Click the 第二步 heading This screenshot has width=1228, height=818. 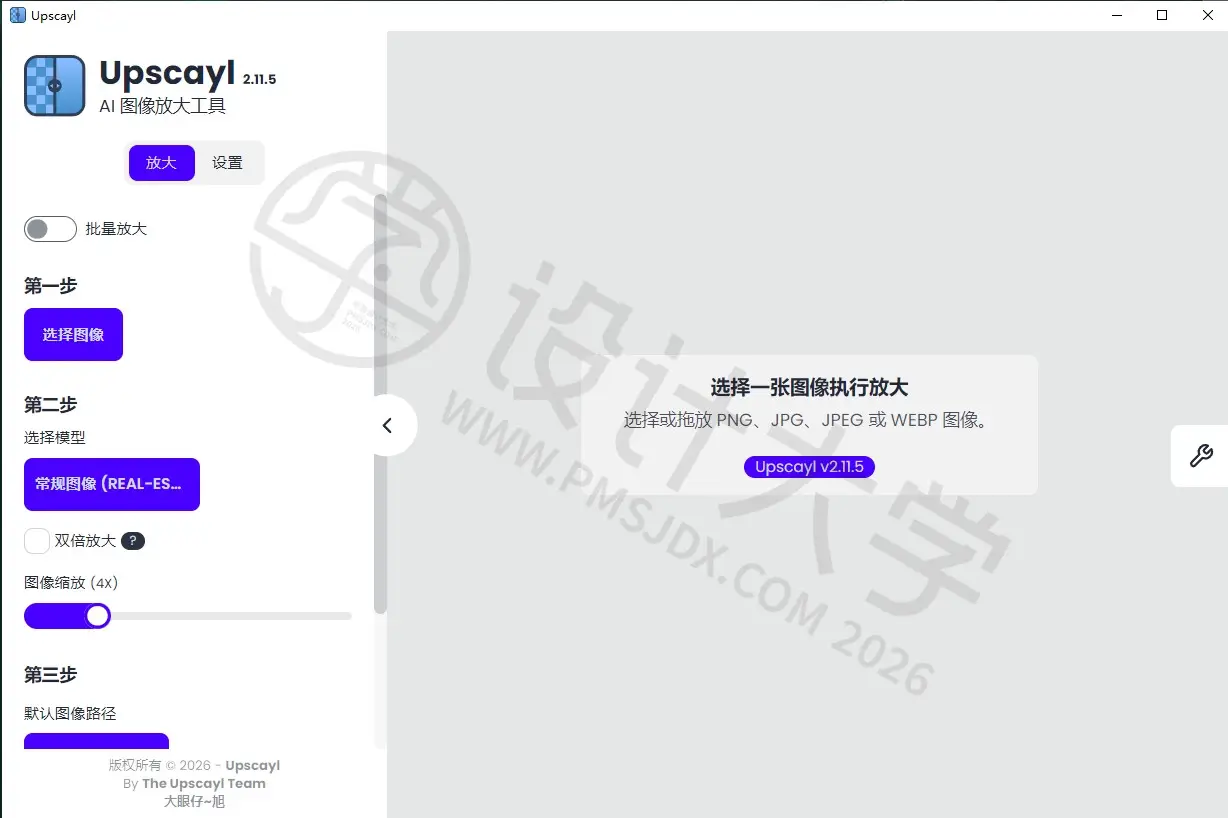click(50, 405)
